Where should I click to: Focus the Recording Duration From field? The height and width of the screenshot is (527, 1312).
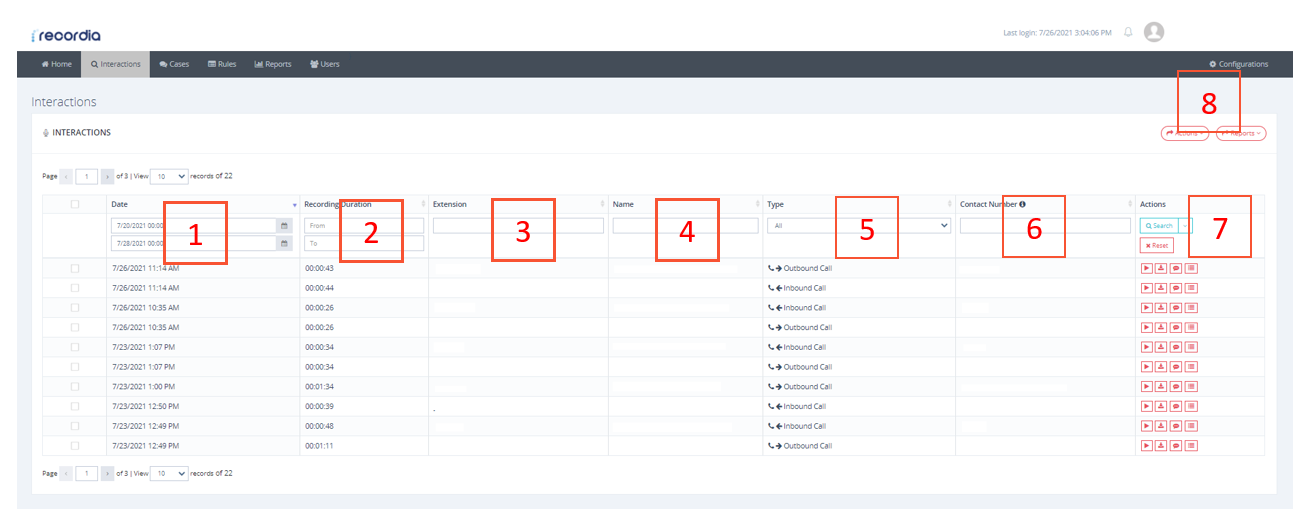point(364,226)
